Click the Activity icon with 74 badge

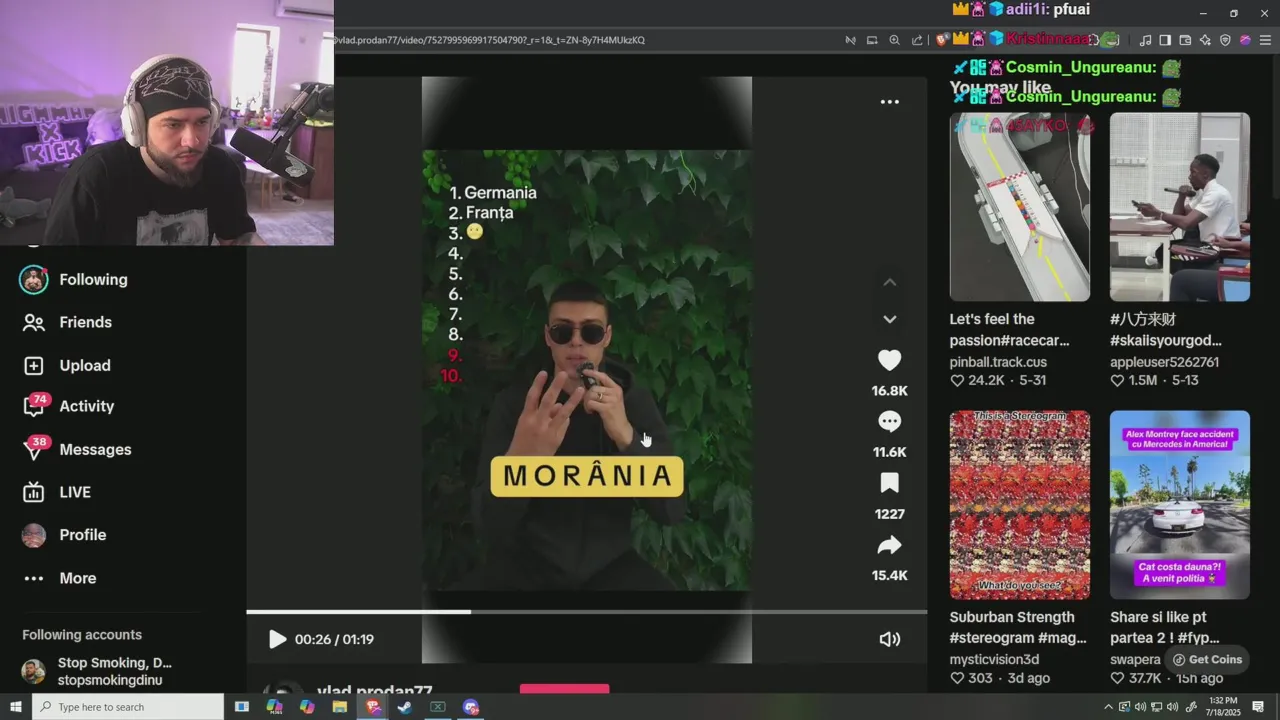35,405
